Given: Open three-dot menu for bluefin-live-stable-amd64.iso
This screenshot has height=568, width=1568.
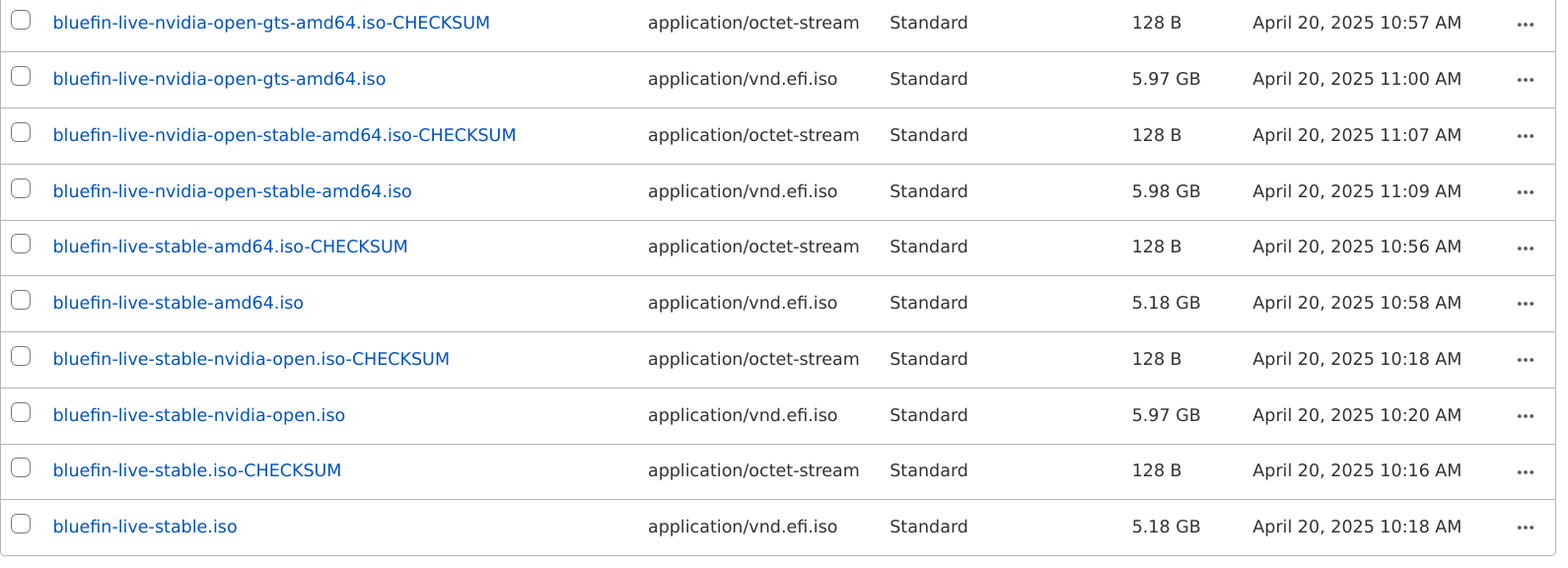Looking at the screenshot, I should 1526,304.
